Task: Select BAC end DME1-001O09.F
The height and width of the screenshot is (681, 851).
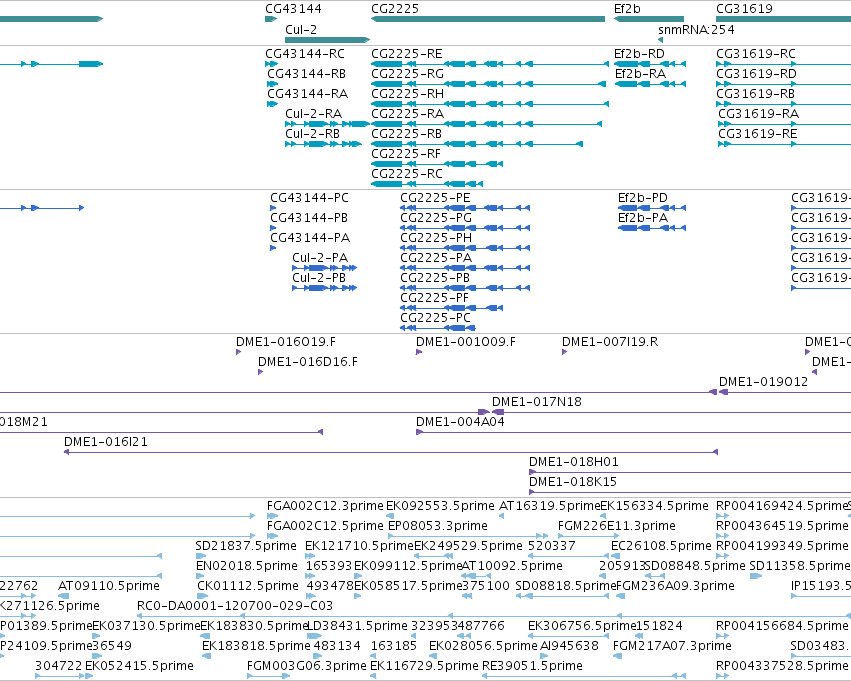Action: click(x=466, y=342)
